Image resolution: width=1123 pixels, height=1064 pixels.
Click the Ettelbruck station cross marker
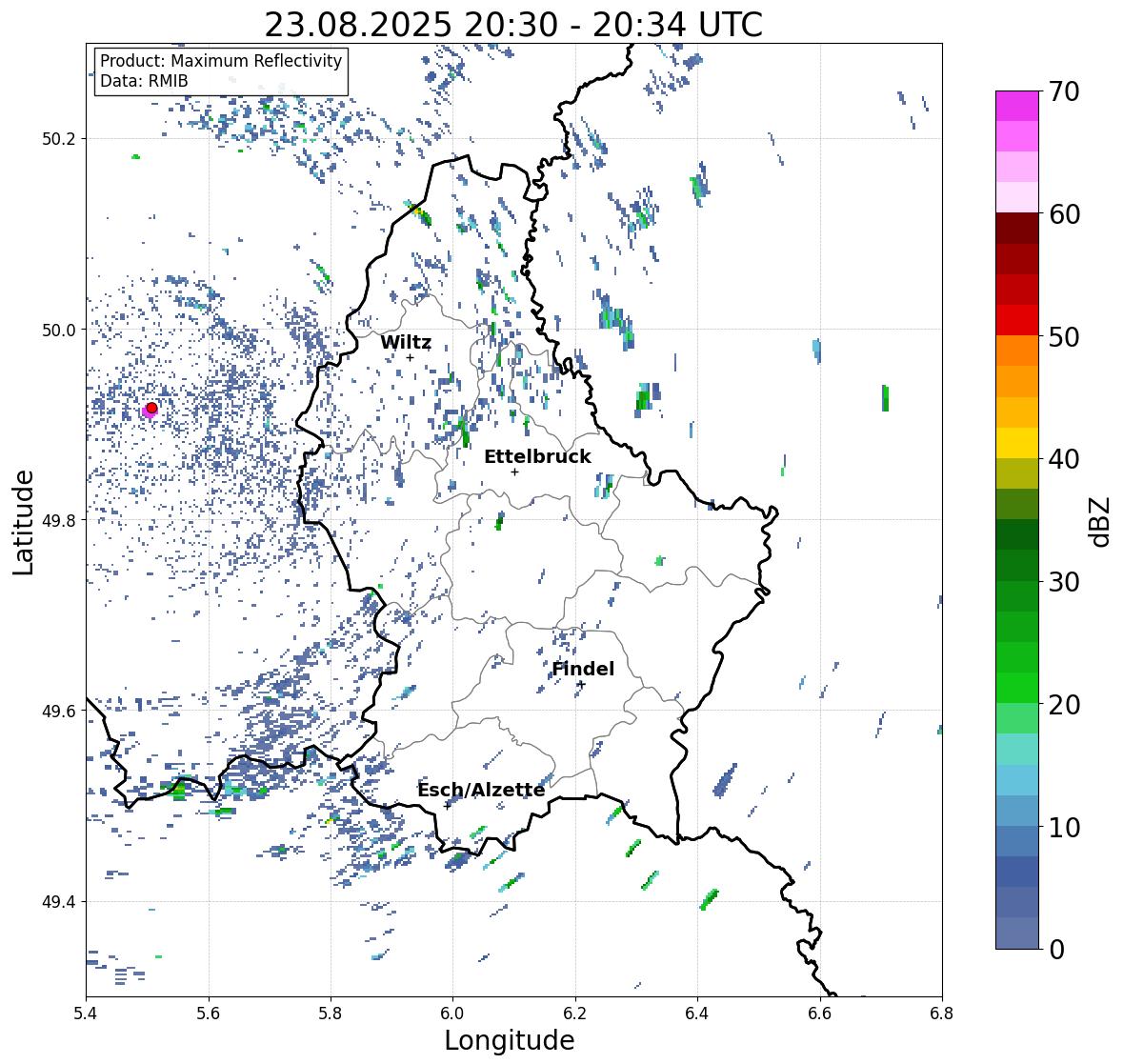[x=514, y=472]
